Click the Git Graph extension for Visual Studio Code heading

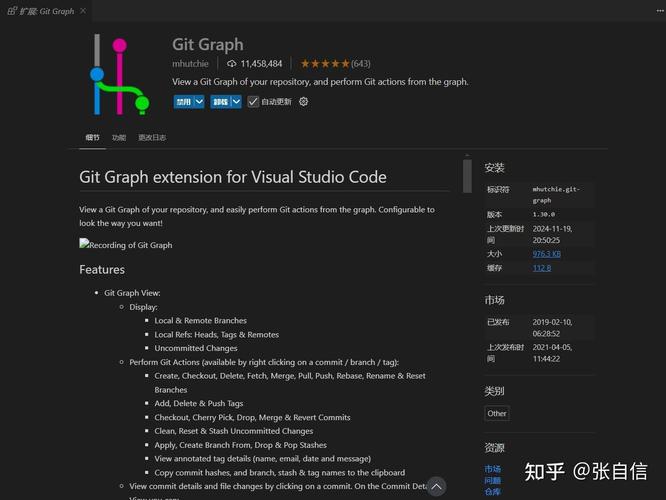[x=233, y=177]
